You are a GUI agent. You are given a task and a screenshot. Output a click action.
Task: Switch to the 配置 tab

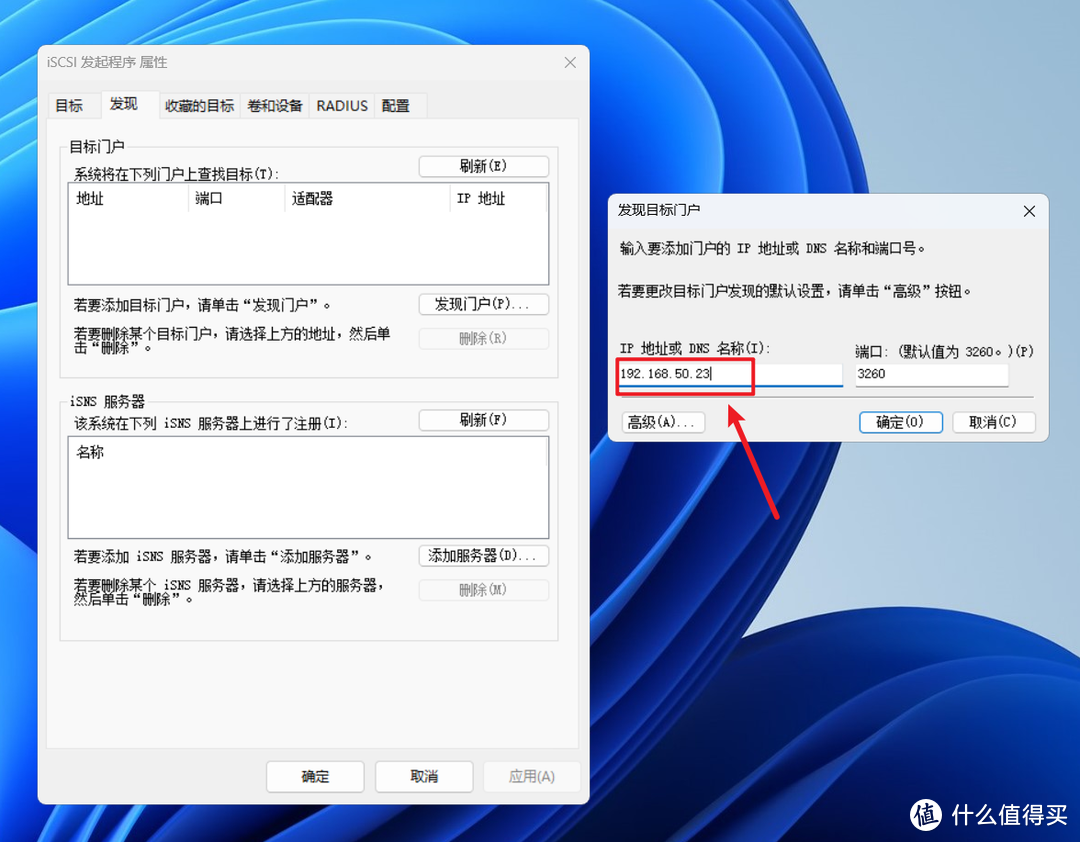pos(394,105)
